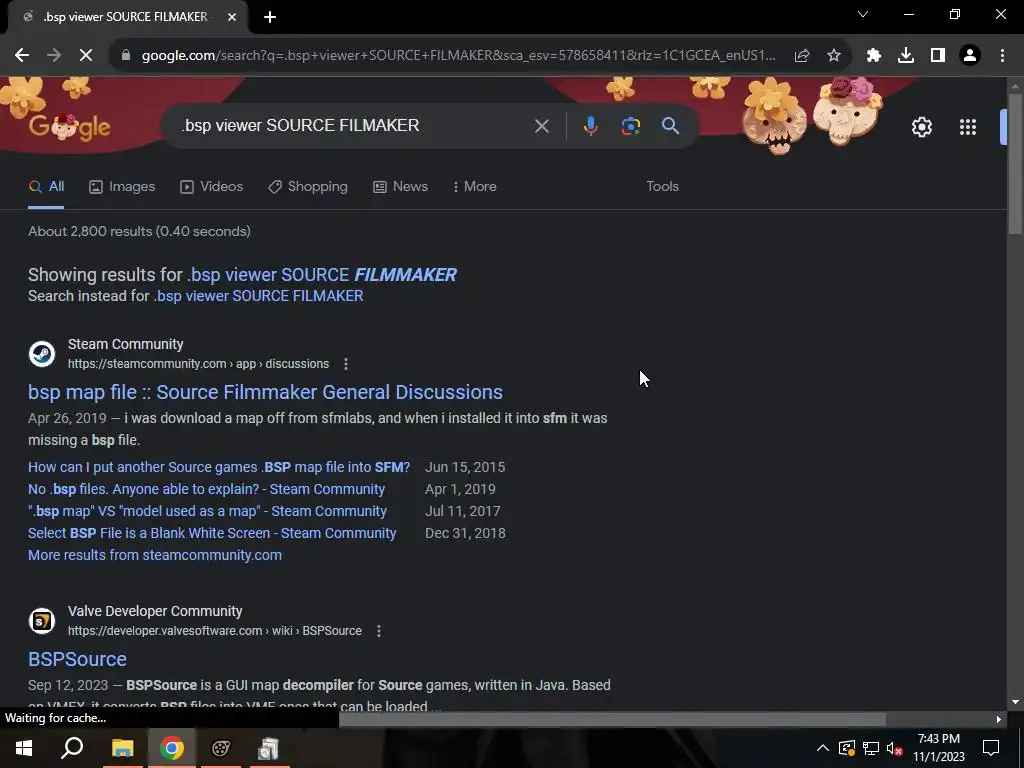Viewport: 1024px width, 768px height.
Task: Open Windows taskbar search
Action: coord(72,748)
